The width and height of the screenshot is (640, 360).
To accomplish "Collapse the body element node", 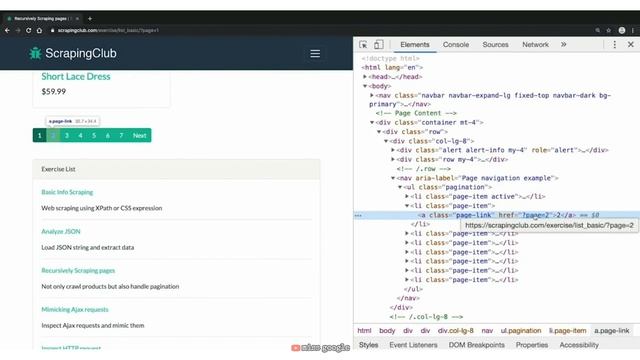I will pyautogui.click(x=365, y=86).
